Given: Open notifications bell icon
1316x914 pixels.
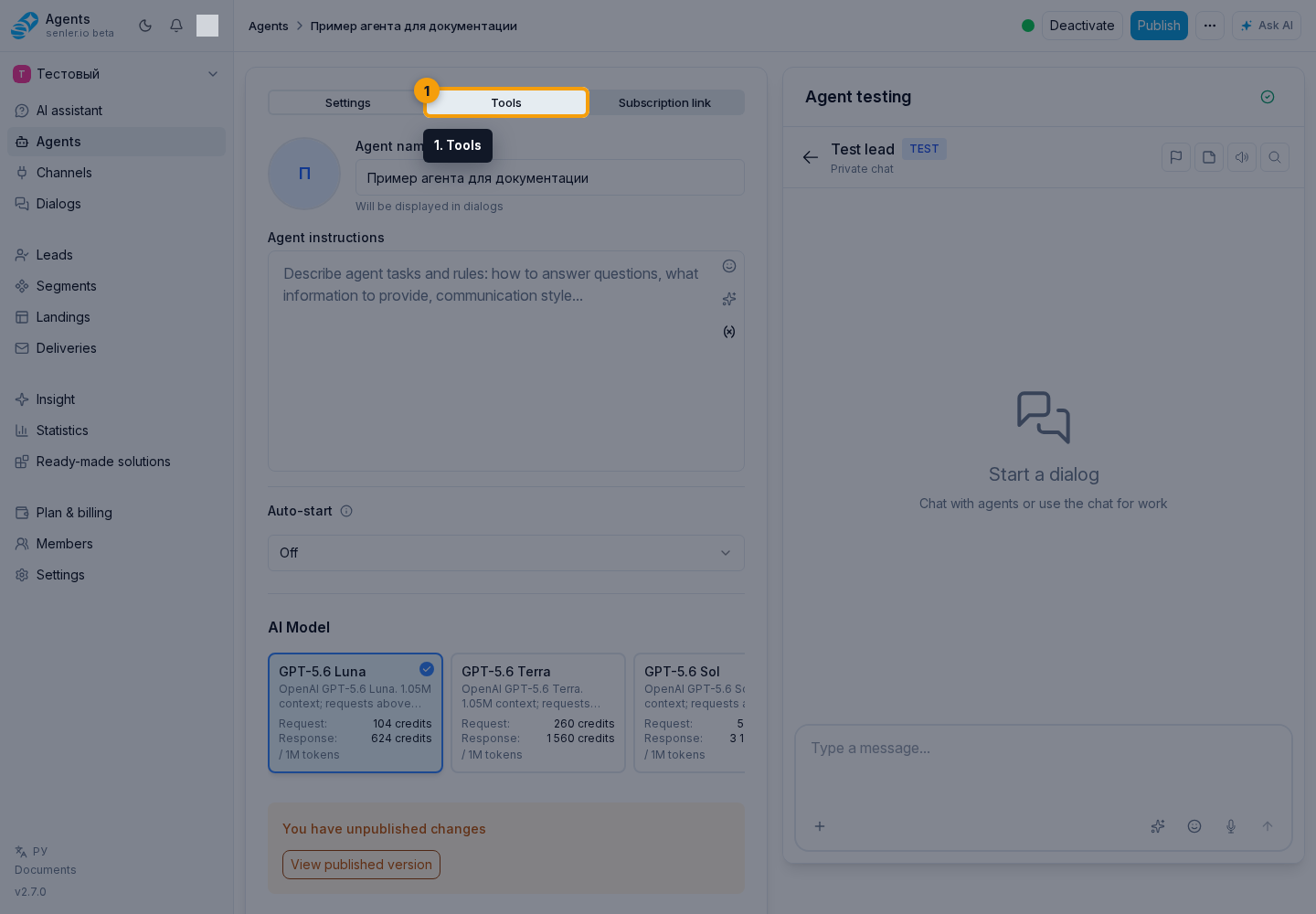Looking at the screenshot, I should point(176,26).
